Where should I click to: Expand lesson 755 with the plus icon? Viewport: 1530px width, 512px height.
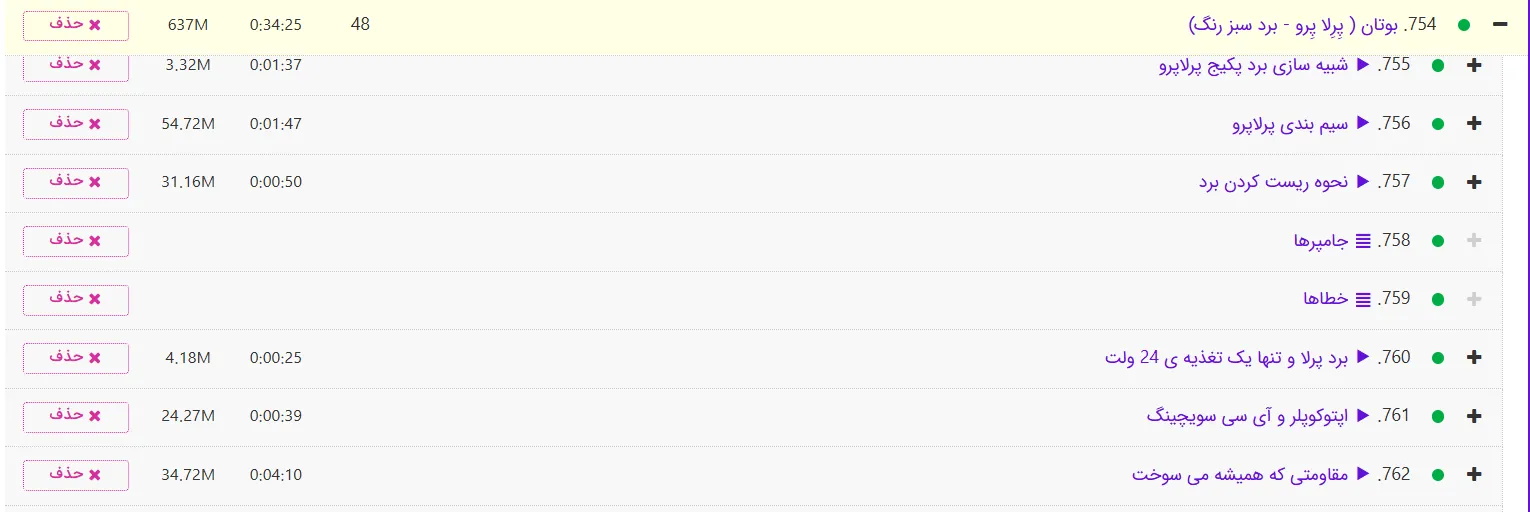pos(1473,66)
